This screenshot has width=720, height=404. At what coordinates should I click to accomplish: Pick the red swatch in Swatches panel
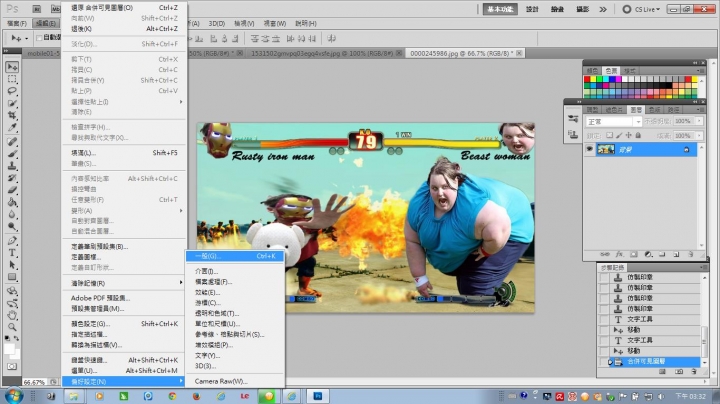tap(587, 79)
